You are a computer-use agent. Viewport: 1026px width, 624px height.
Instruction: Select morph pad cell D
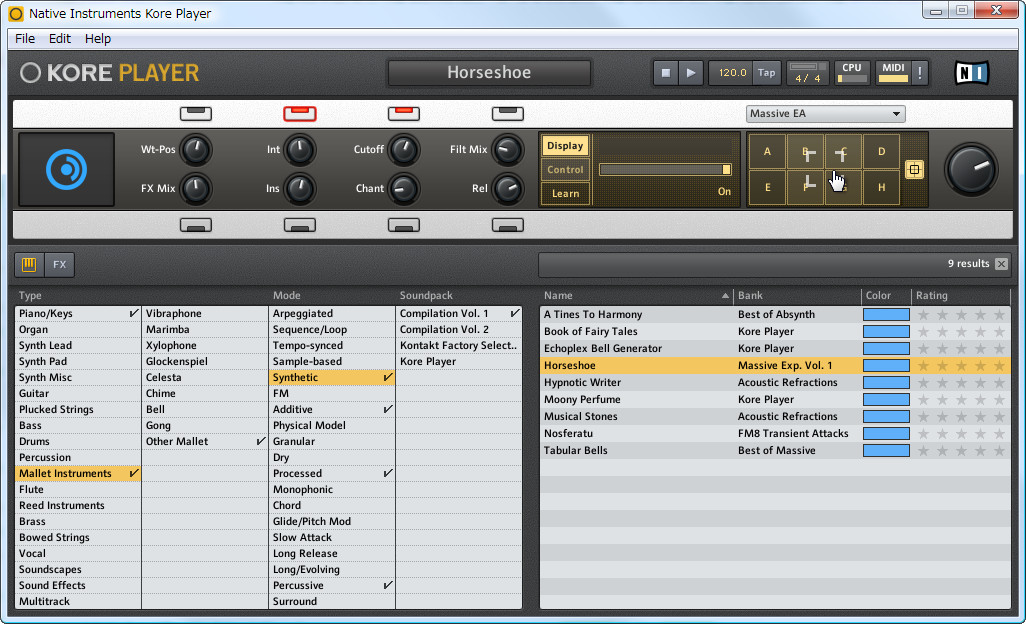[x=881, y=152]
